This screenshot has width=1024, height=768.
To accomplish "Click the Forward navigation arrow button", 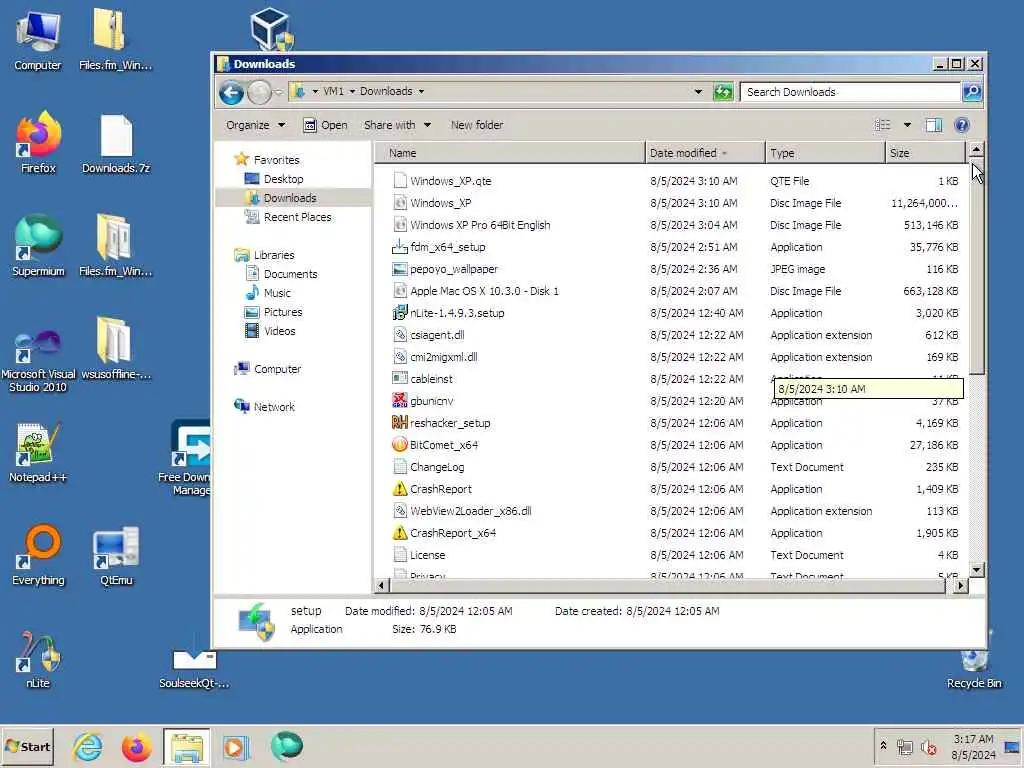I will [259, 92].
